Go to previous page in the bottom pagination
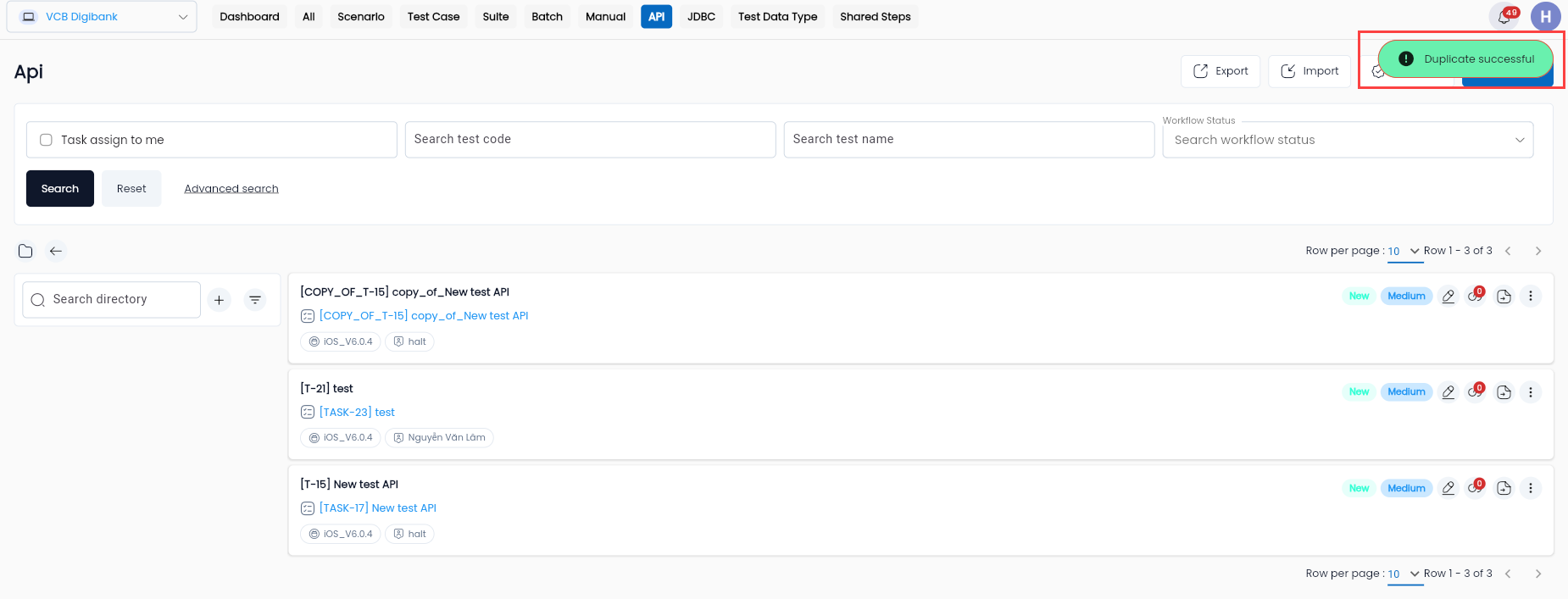 pos(1508,574)
